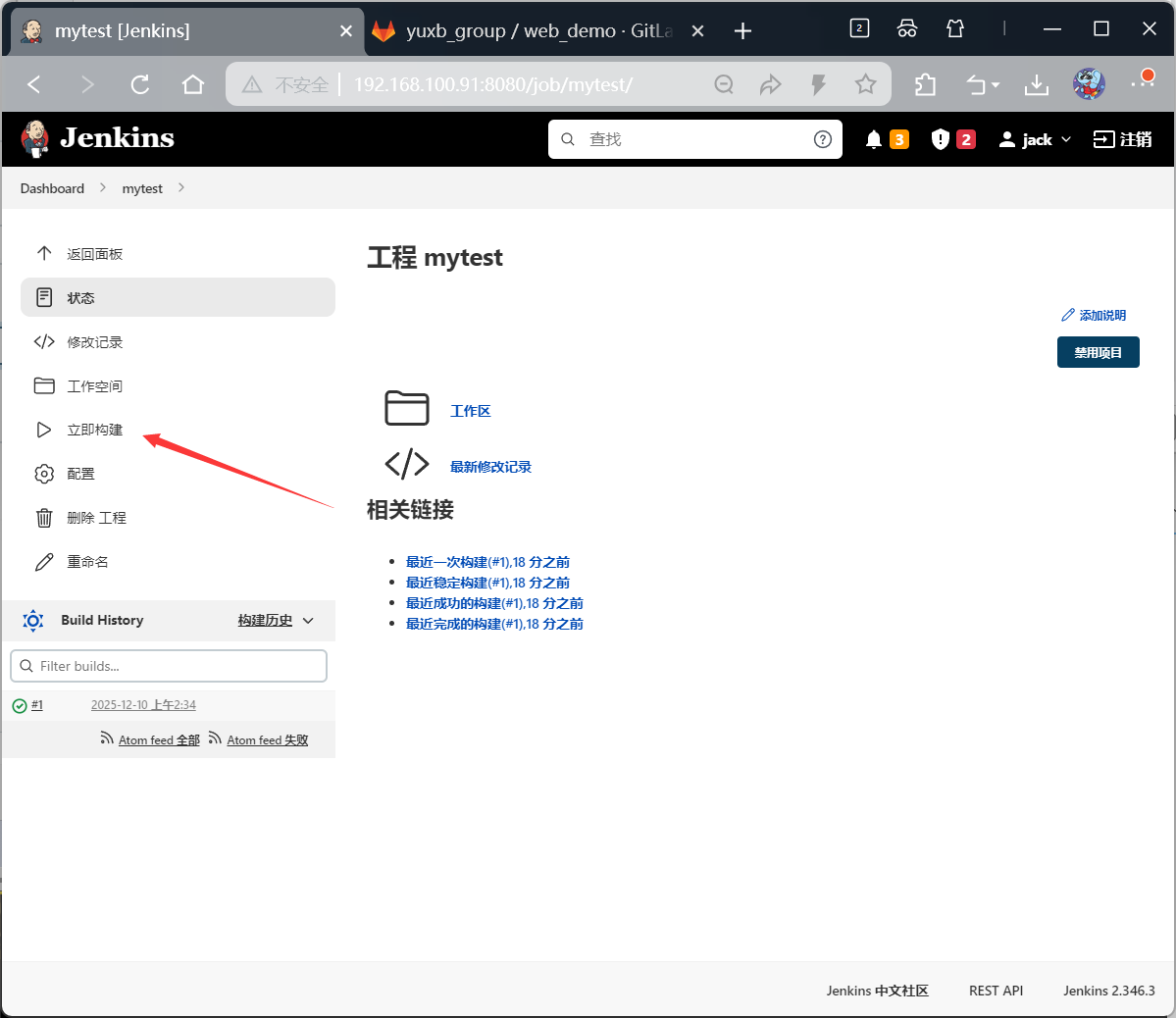Click the browser address bar URL
Viewport: 1176px width, 1018px height.
coord(492,84)
